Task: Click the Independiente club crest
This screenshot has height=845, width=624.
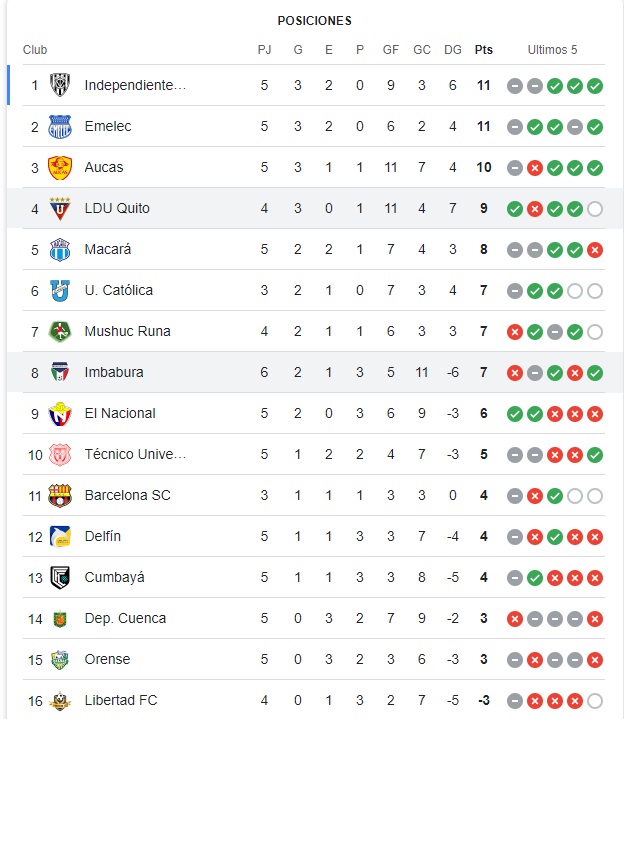Action: tap(60, 85)
